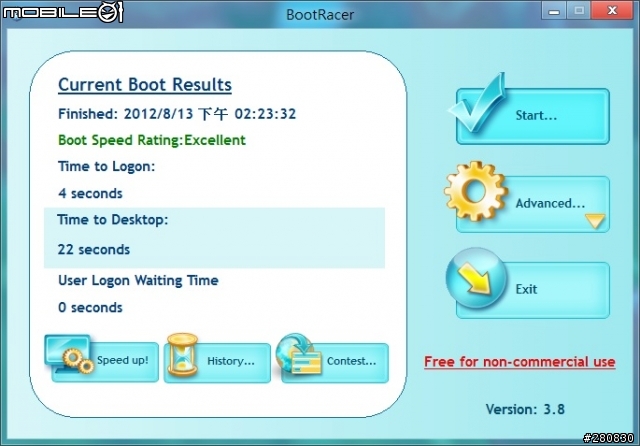Select the Time to Desktop highlighted row
Viewport: 640px width, 446px height.
tap(214, 238)
